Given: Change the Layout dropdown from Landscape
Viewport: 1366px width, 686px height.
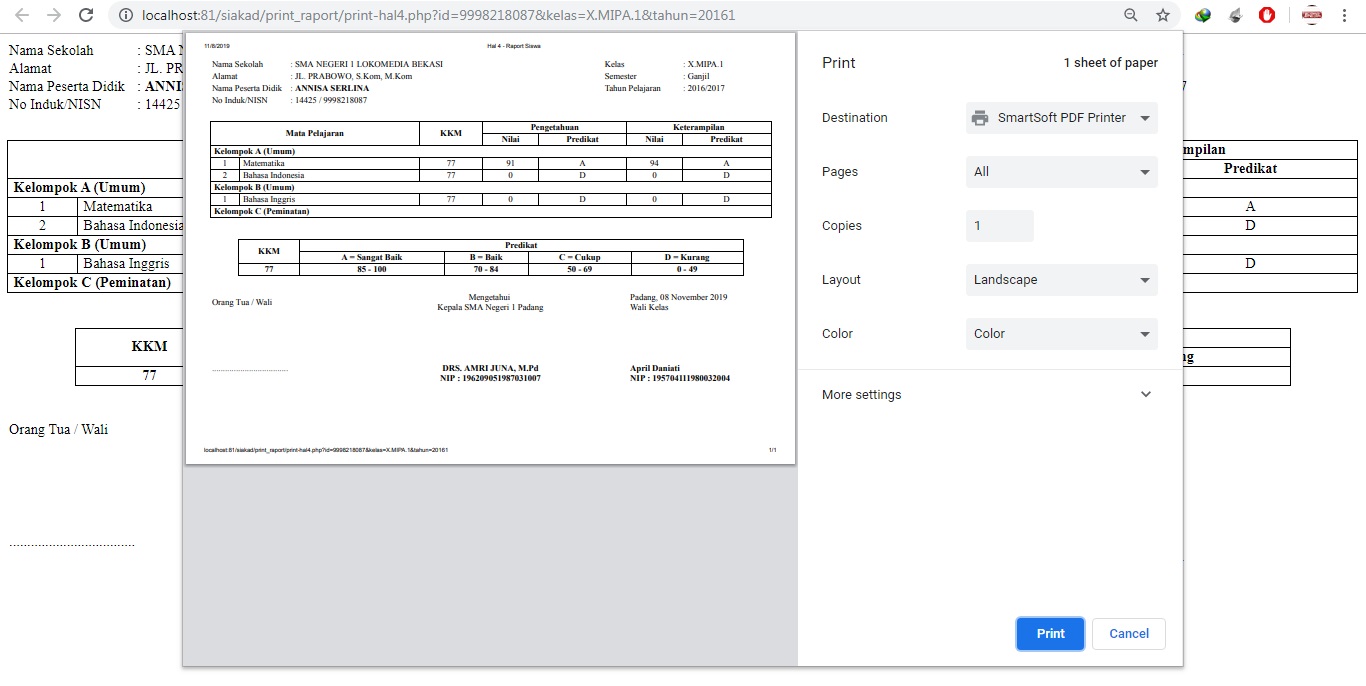Looking at the screenshot, I should [x=1061, y=280].
